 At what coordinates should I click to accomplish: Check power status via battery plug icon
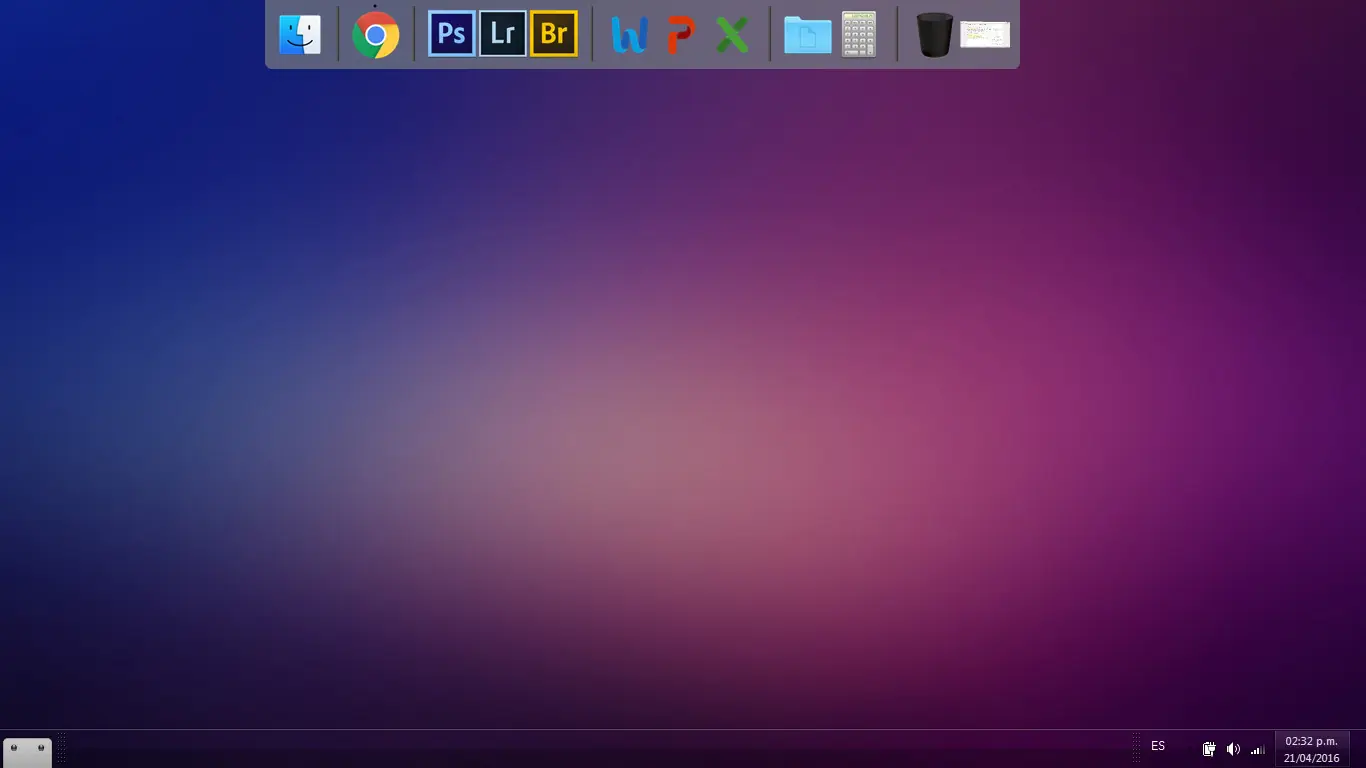[1209, 749]
